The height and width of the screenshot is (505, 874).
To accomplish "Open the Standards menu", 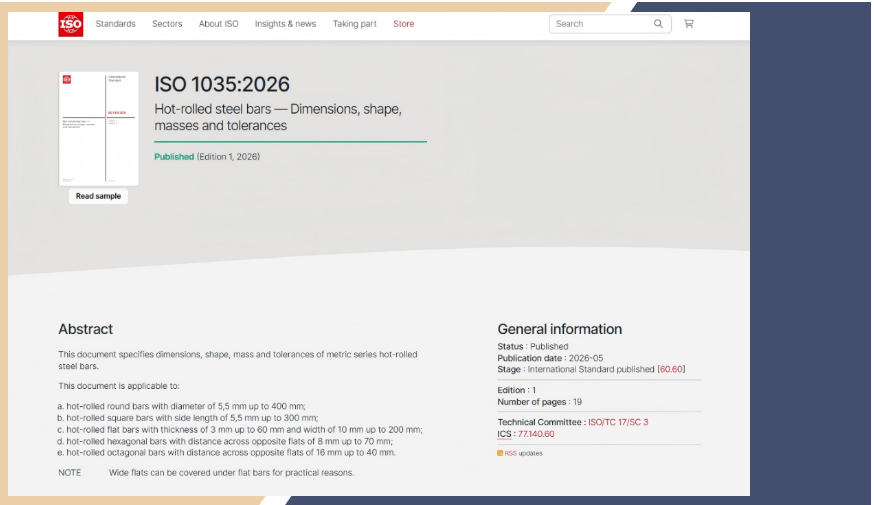I will [115, 24].
